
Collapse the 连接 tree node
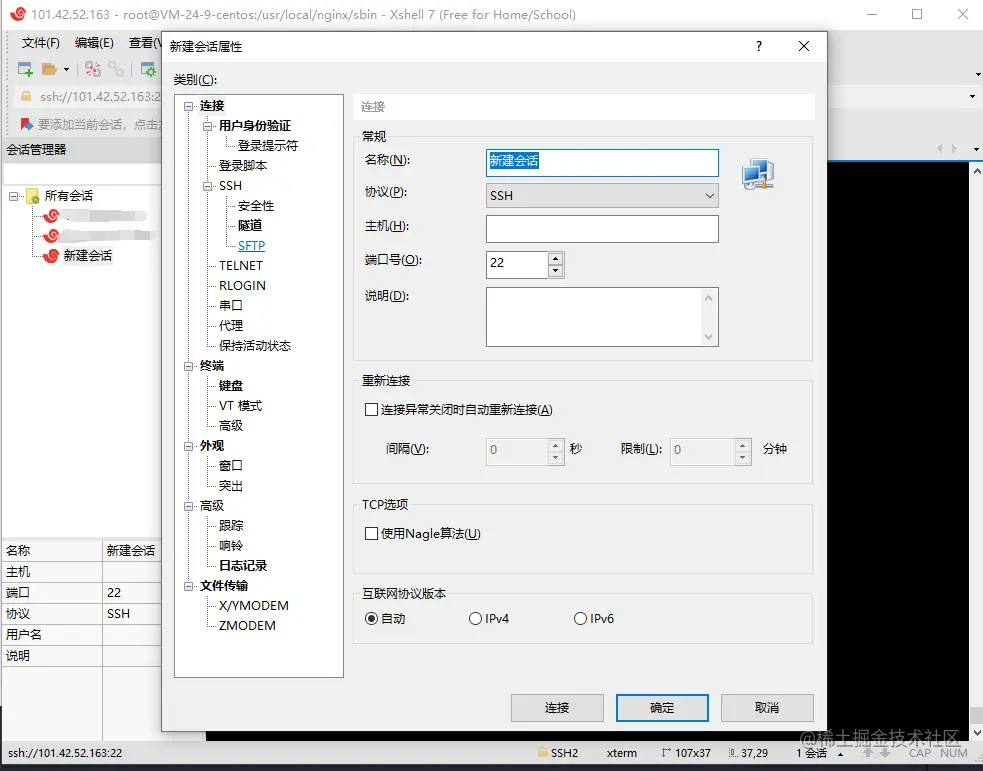pyautogui.click(x=188, y=106)
